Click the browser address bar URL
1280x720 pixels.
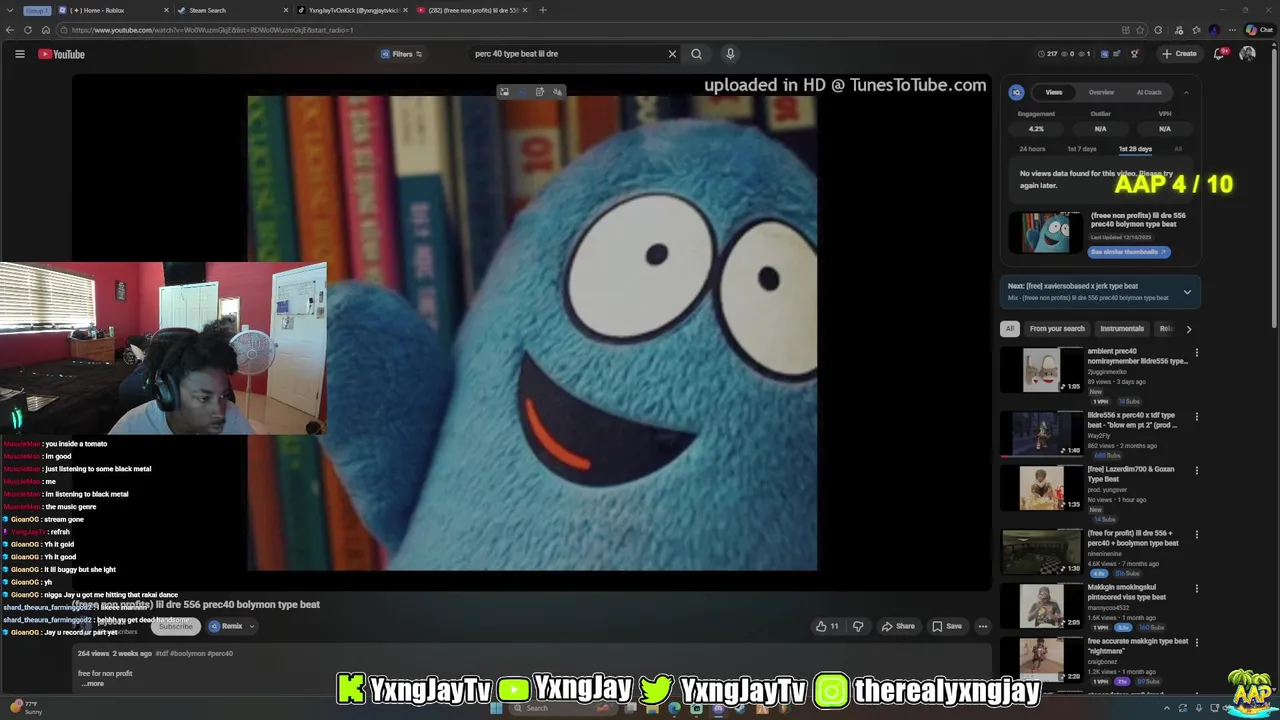click(x=212, y=30)
